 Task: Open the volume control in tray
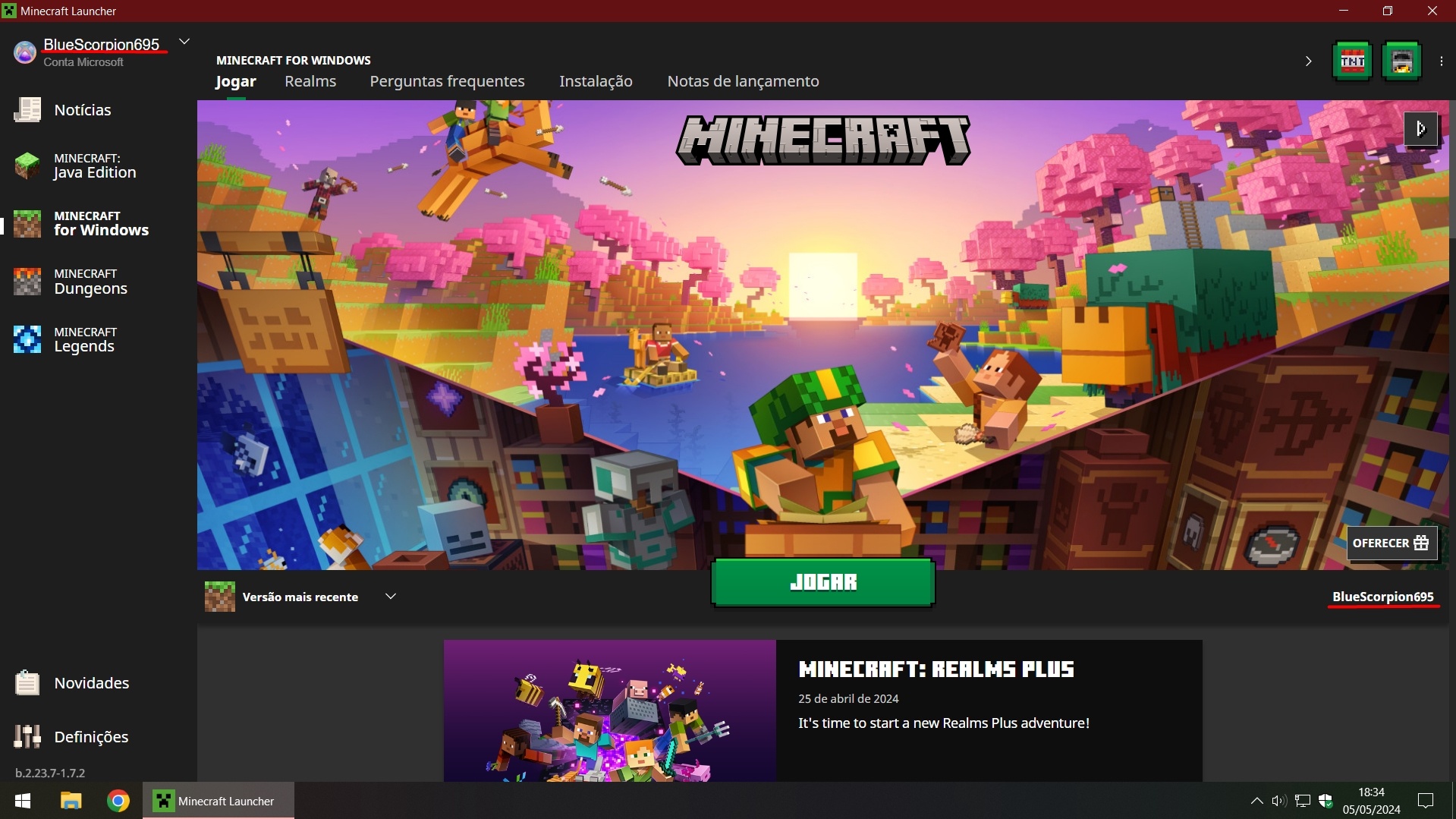(x=1279, y=801)
